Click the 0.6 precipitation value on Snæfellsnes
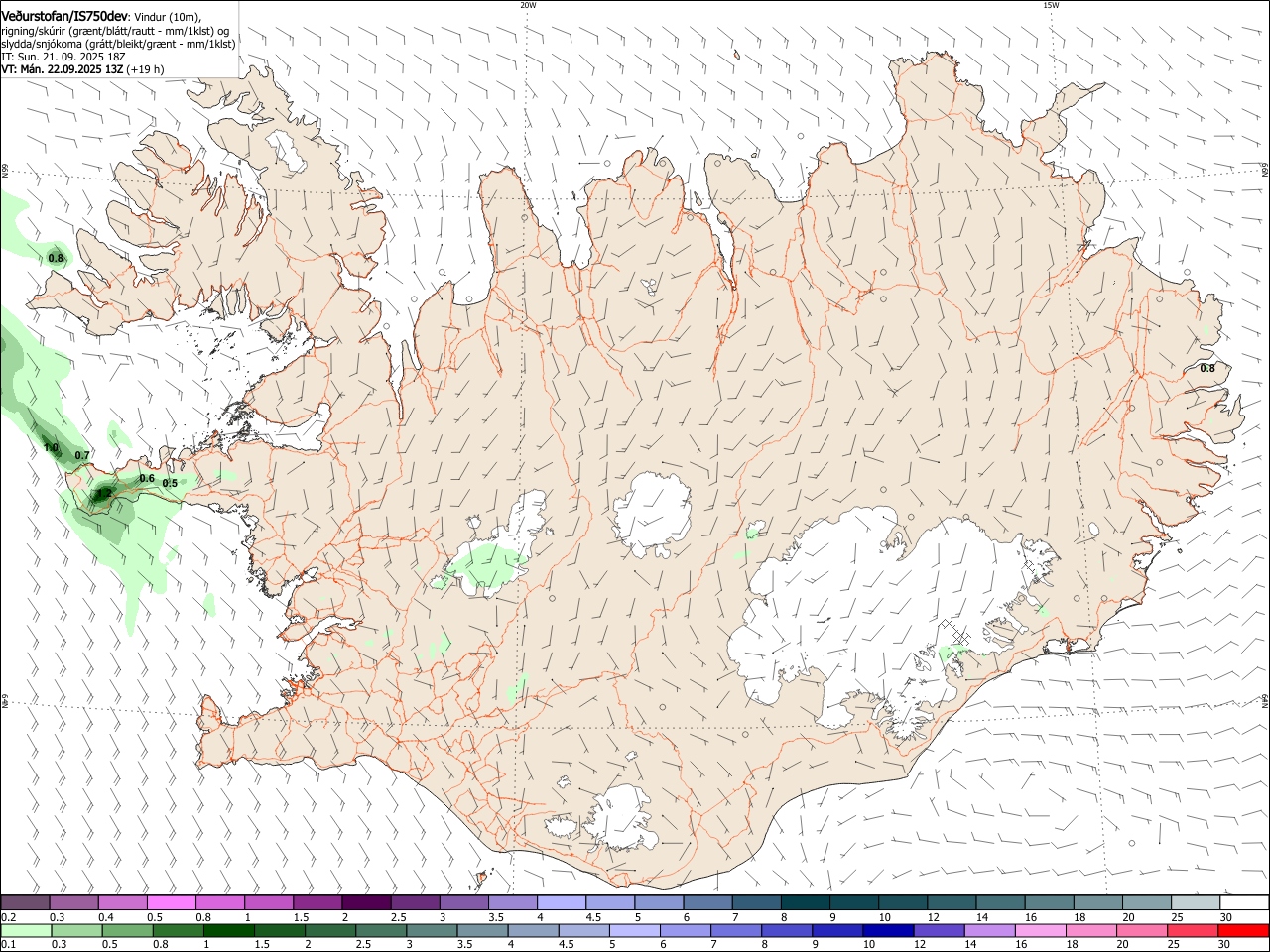Screen dimensions: 1270x952 [147, 478]
